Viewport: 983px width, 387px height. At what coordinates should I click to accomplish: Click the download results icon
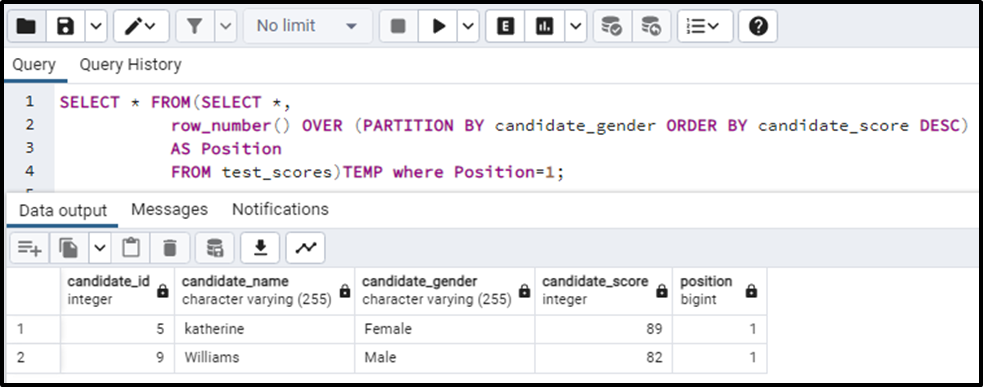(x=260, y=248)
